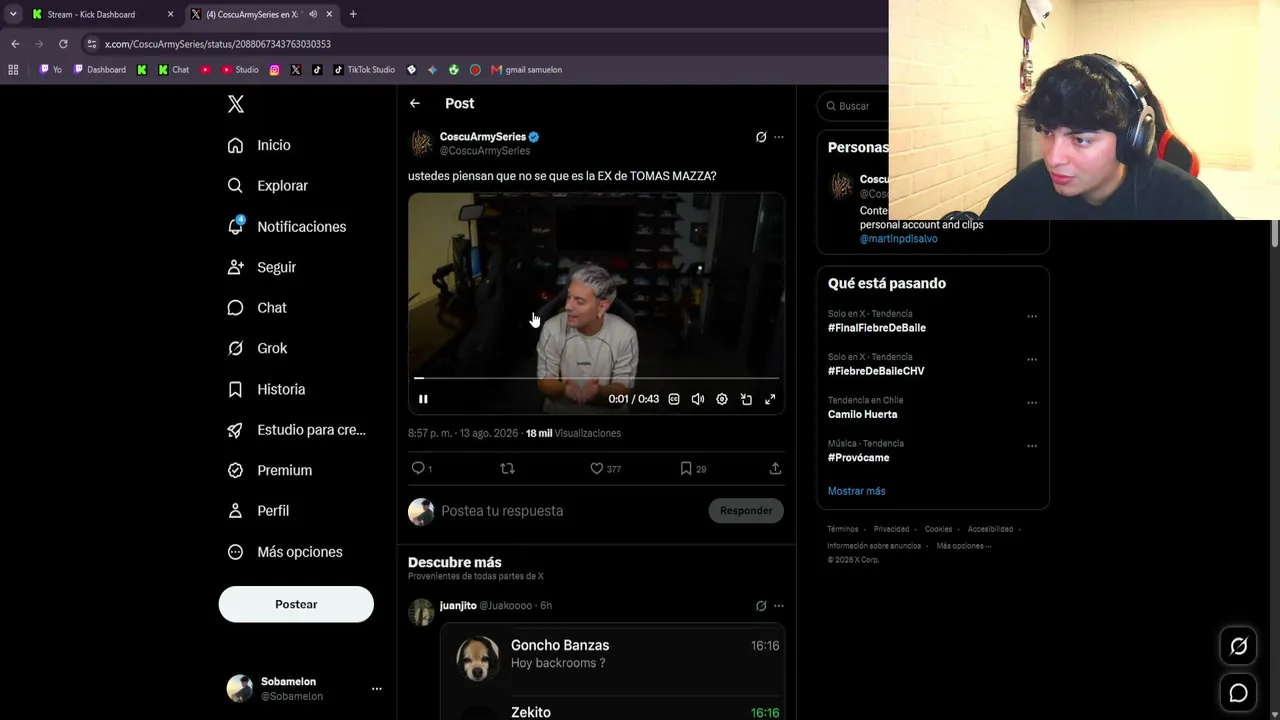Click the reply icon under the post
This screenshot has height=720, width=1280.
[x=418, y=468]
